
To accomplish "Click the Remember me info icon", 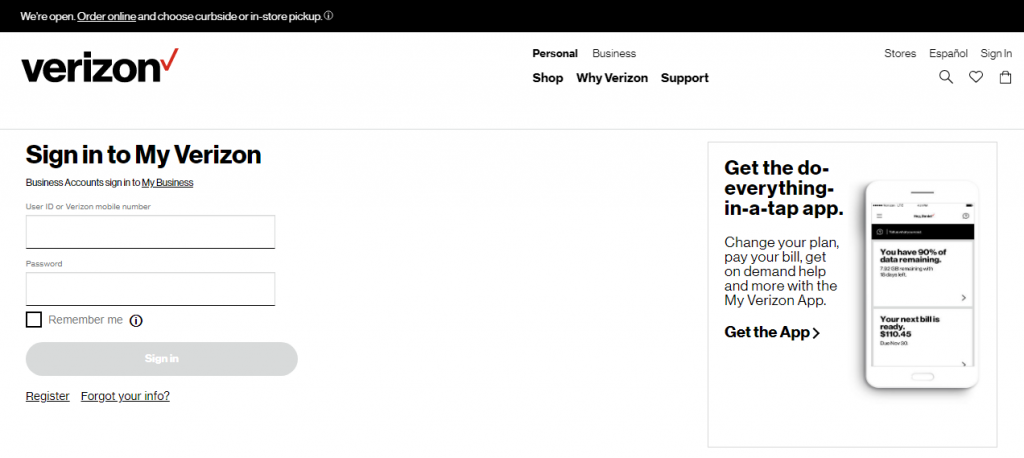I will coord(136,320).
